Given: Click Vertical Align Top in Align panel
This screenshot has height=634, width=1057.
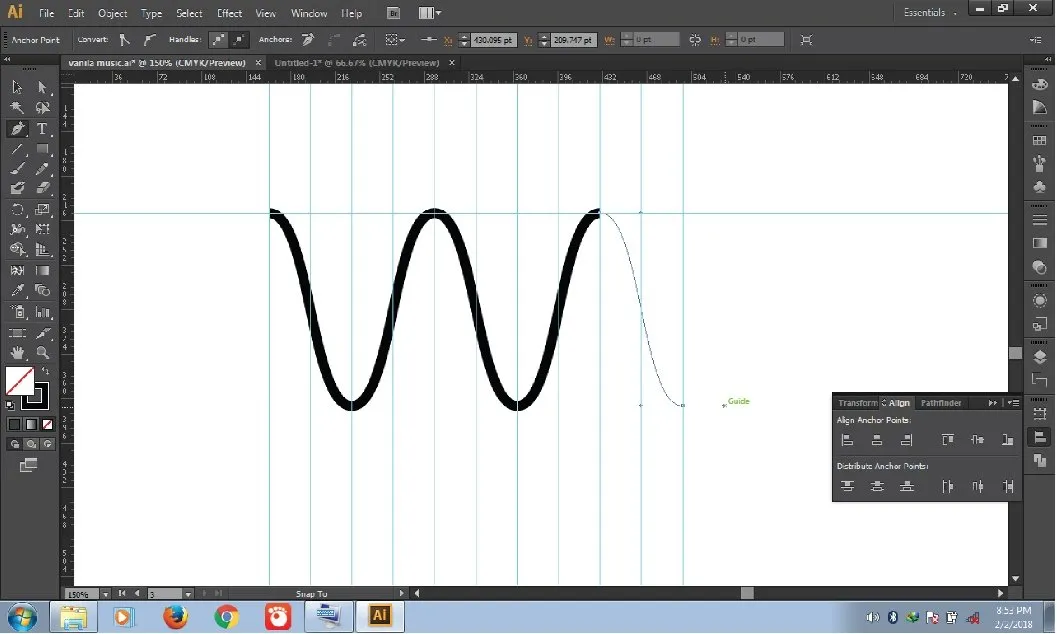Looking at the screenshot, I should 948,440.
